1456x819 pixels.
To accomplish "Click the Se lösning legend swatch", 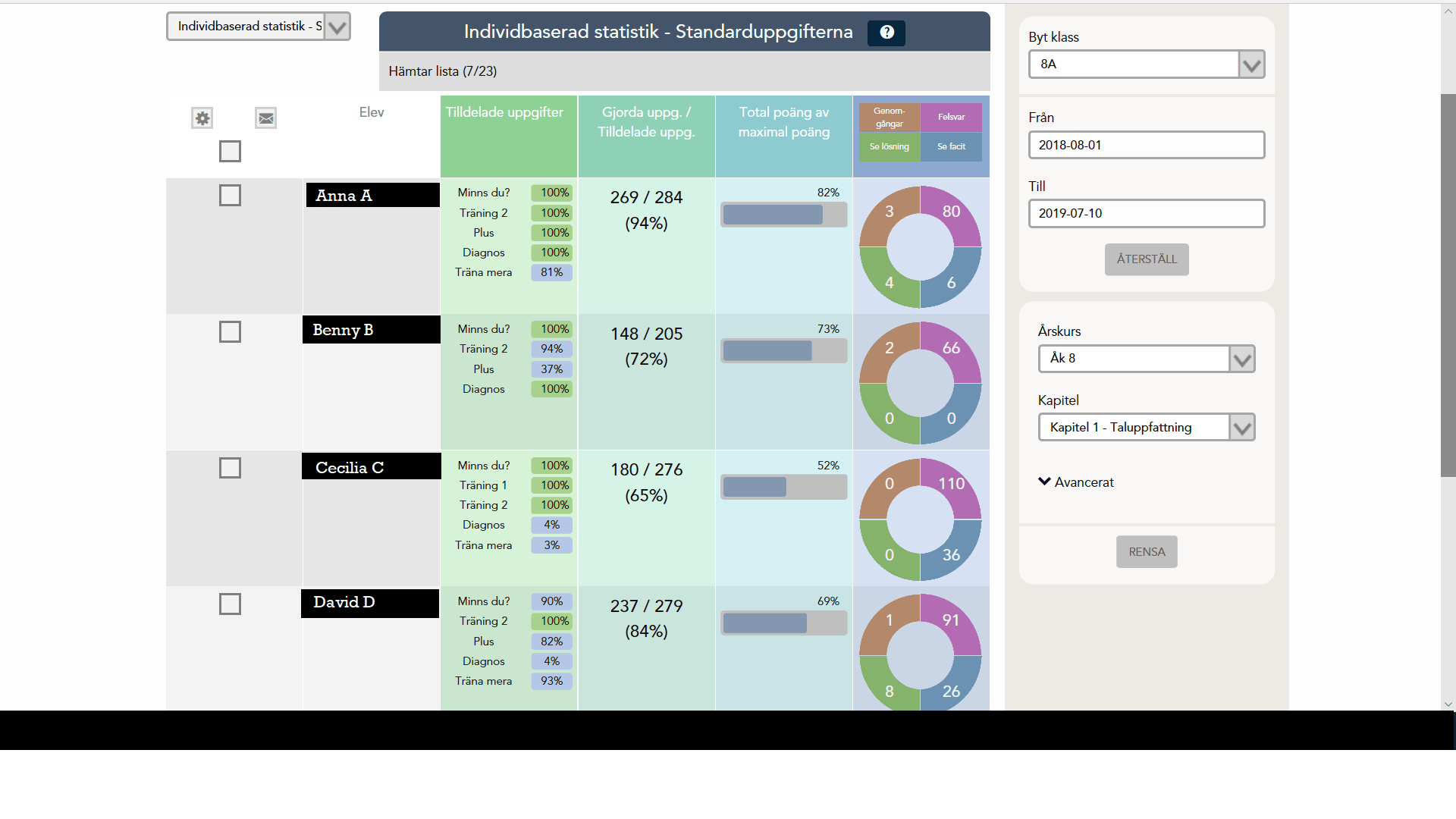I will tap(890, 146).
